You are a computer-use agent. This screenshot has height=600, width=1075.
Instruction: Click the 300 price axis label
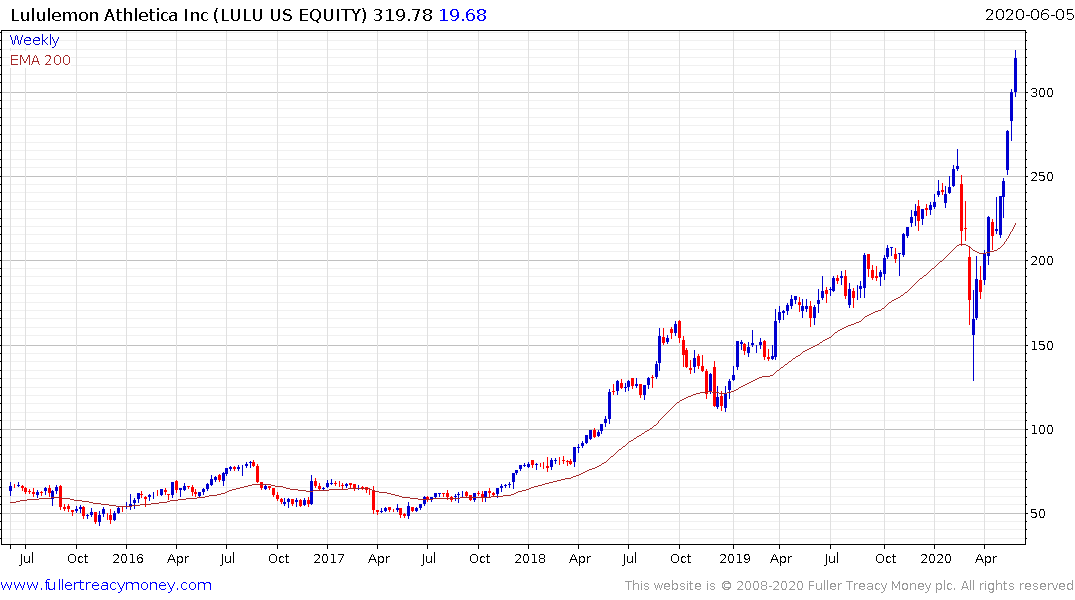click(1042, 93)
